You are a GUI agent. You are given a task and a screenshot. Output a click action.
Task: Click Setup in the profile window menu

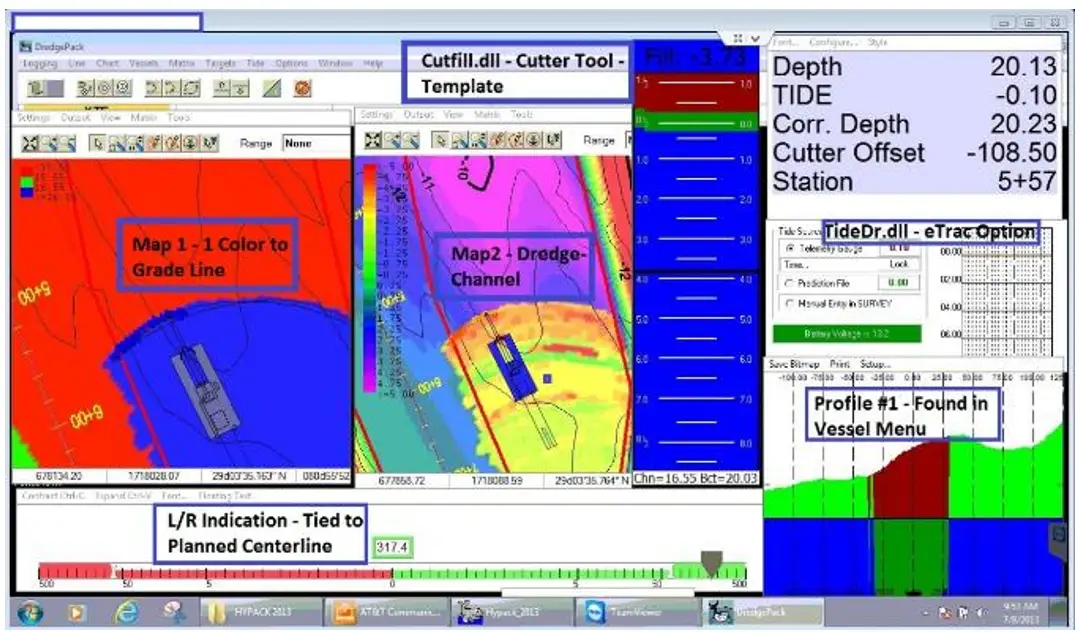click(x=876, y=364)
